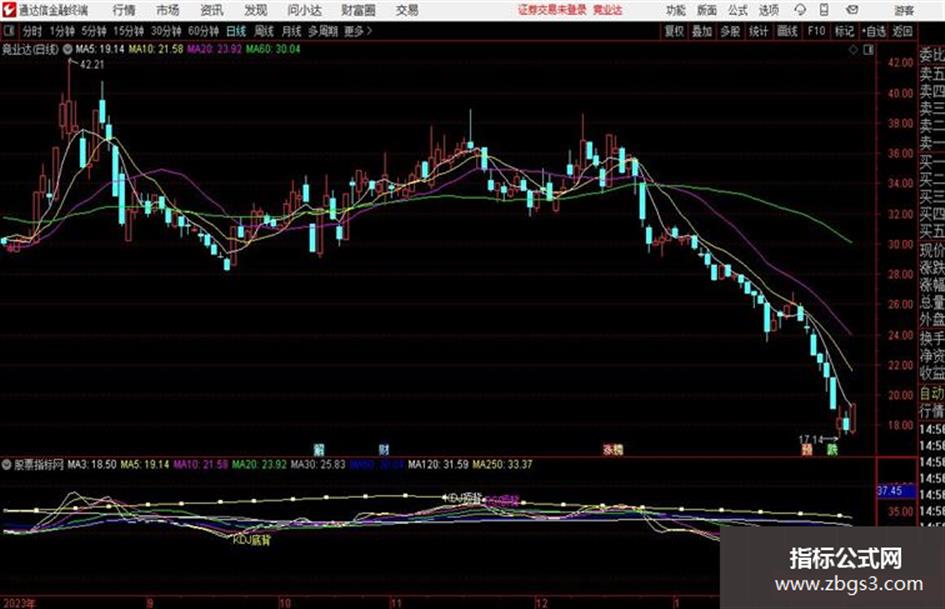Click the MA20: 23.92 indicator label
Viewport: 945px width, 609px height.
click(x=215, y=49)
